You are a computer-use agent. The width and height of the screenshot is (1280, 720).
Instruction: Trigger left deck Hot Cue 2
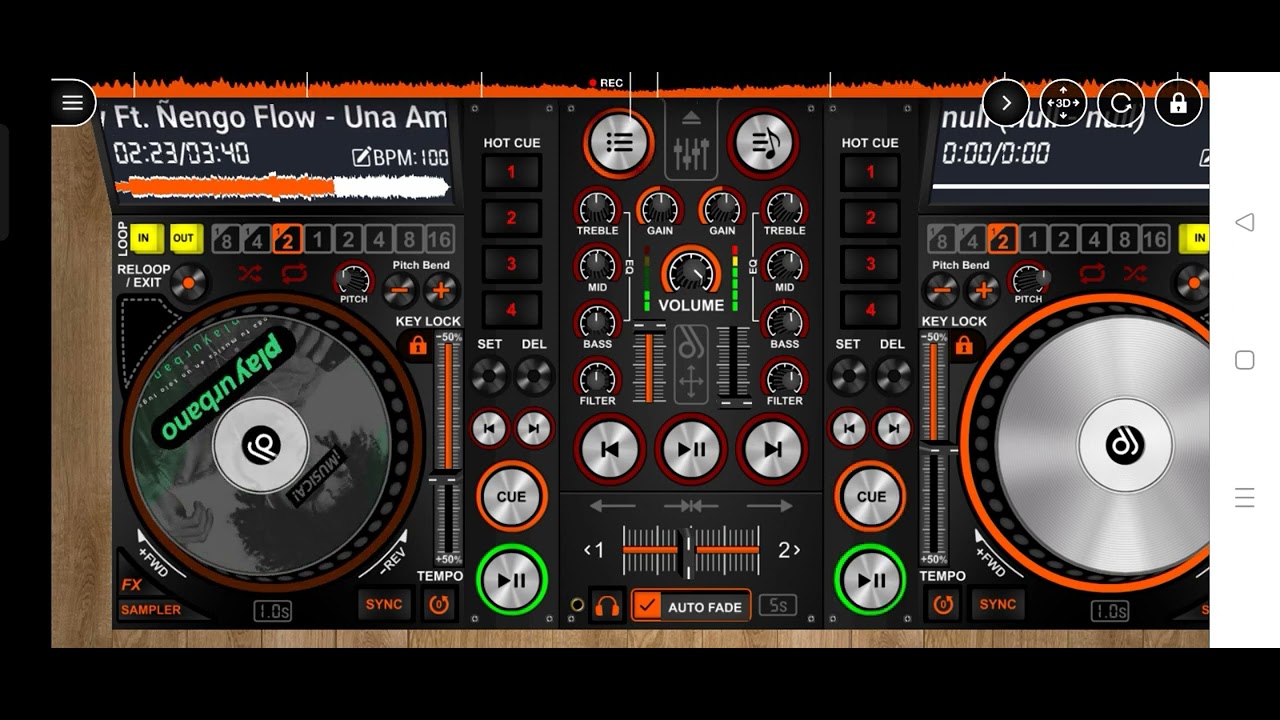coord(511,218)
